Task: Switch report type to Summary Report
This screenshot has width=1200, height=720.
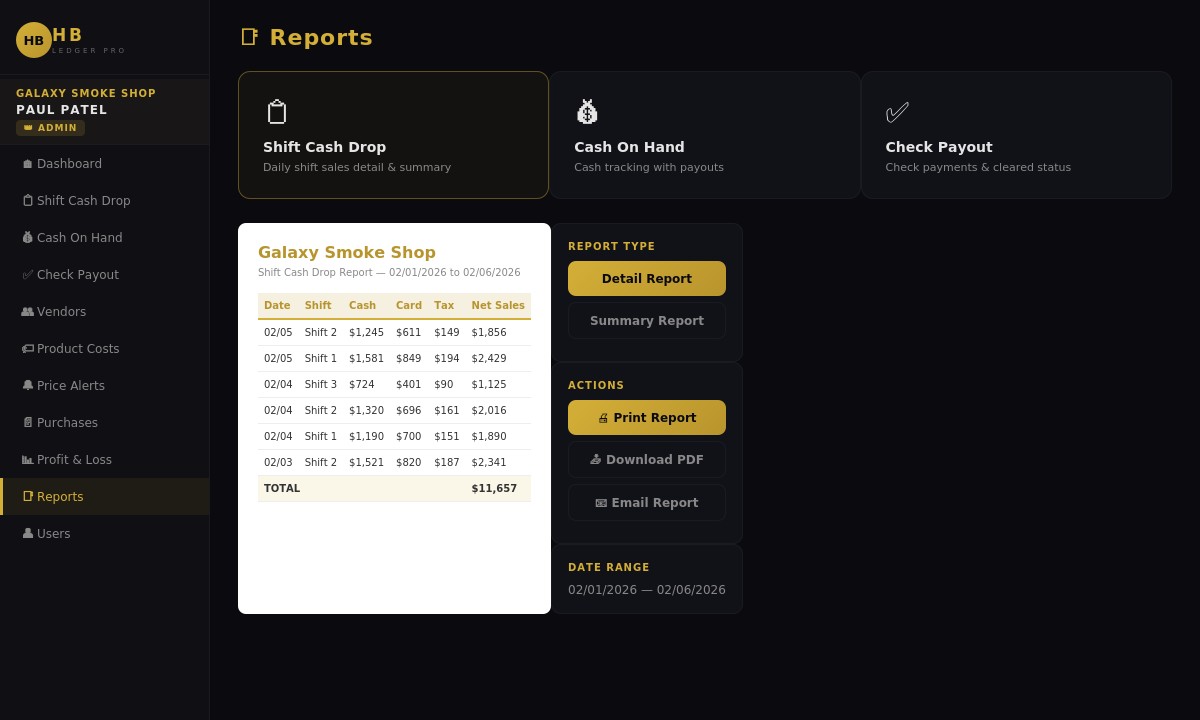Action: coord(647,320)
